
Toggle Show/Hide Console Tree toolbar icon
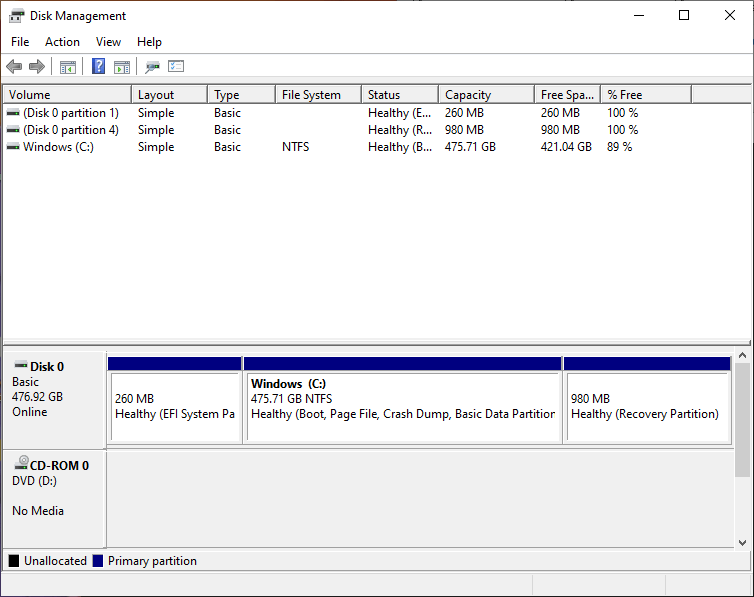pos(68,67)
